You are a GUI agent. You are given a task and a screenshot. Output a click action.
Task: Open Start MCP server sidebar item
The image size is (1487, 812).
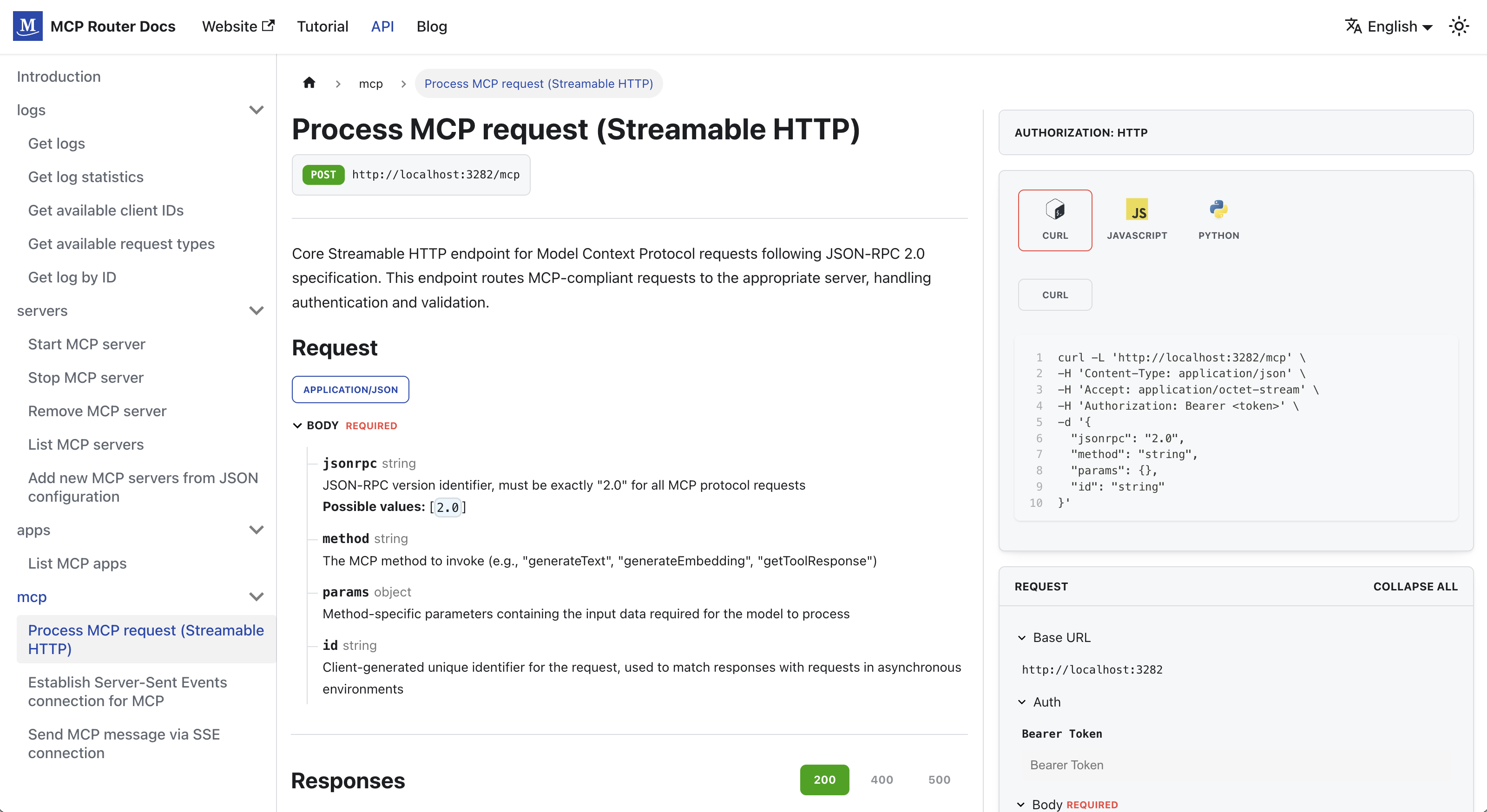click(x=86, y=344)
